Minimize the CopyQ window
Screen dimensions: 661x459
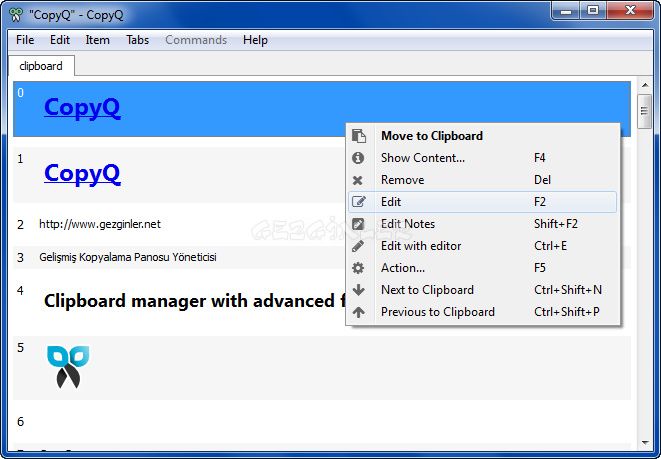[x=566, y=11]
